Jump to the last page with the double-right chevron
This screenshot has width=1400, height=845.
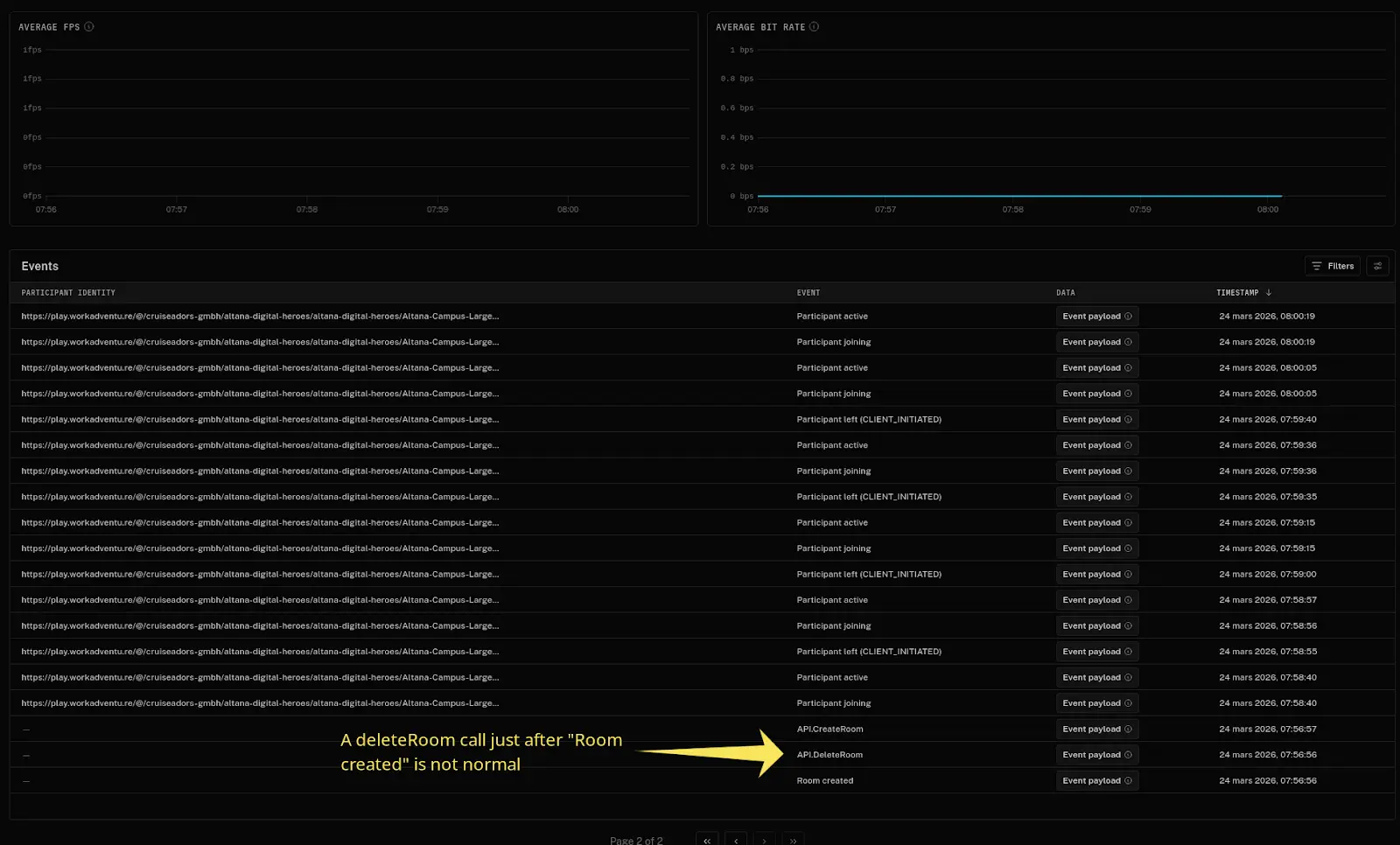793,840
